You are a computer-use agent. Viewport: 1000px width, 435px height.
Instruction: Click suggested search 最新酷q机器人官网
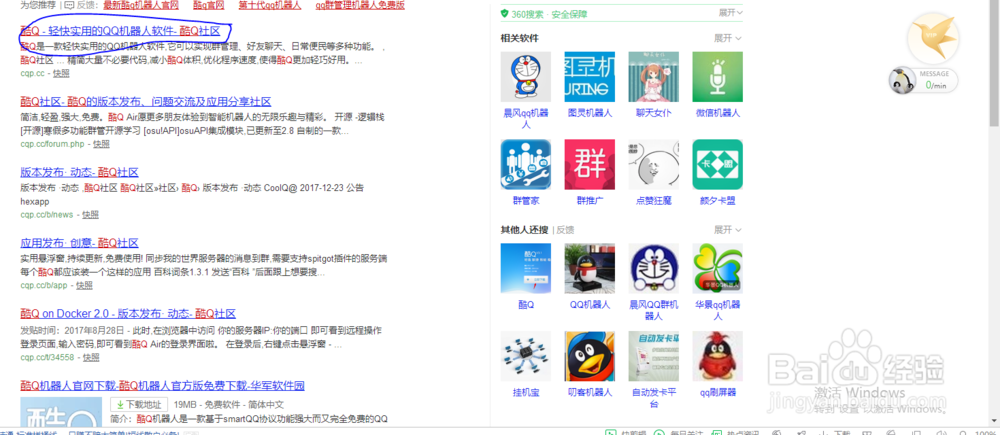click(x=141, y=5)
